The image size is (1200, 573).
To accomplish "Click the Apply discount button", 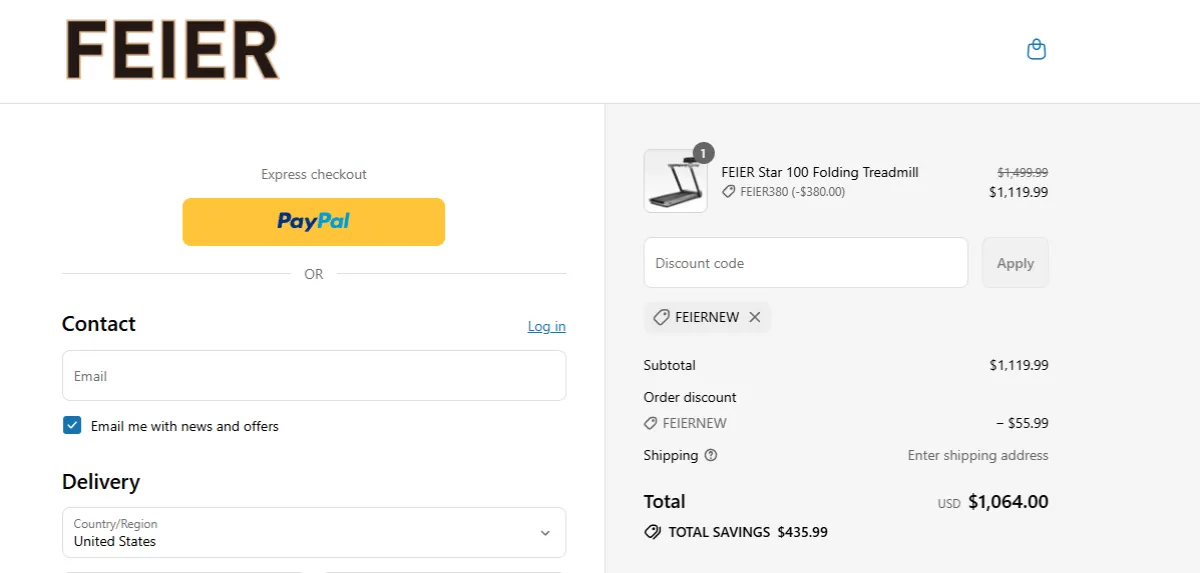I will (1015, 263).
